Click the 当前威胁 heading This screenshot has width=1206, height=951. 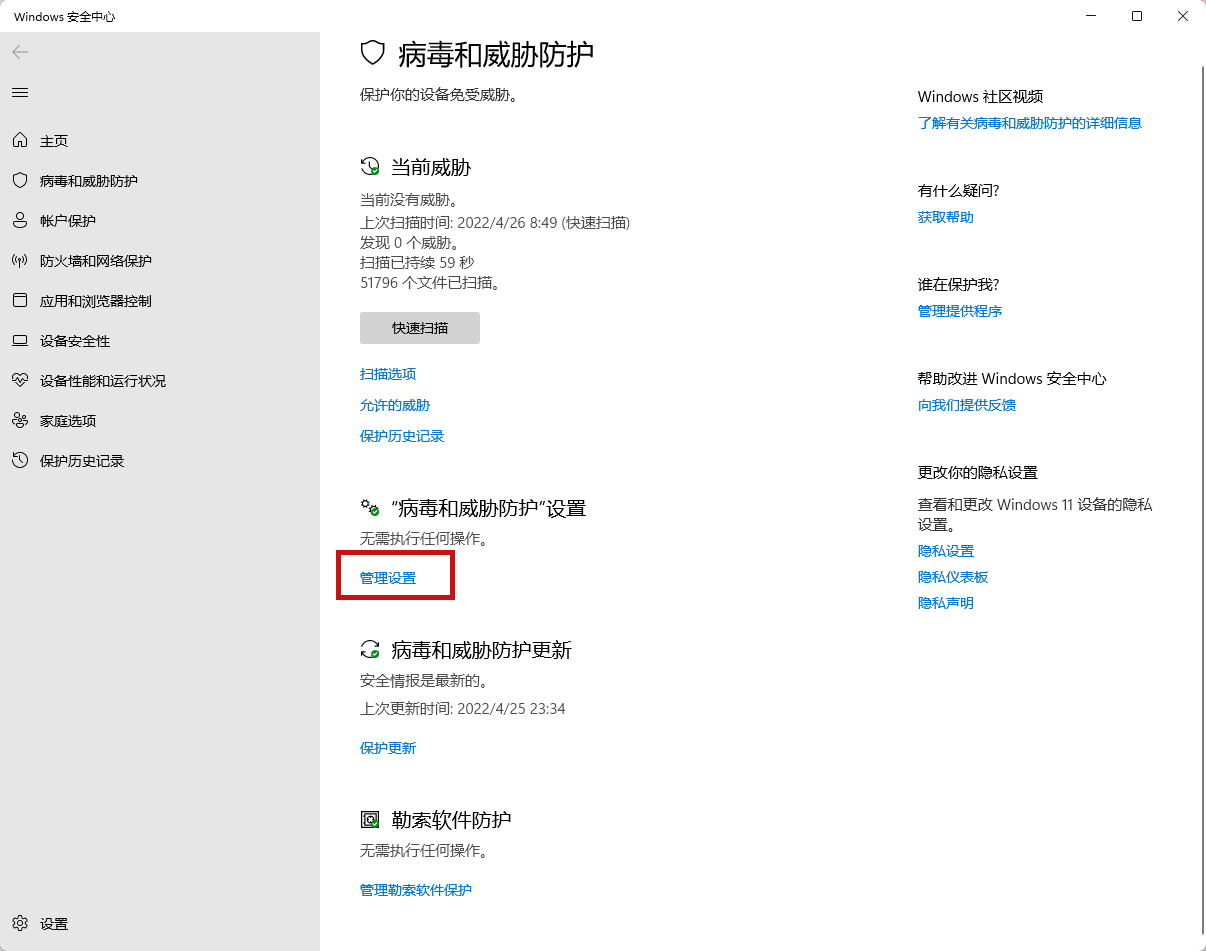click(431, 167)
